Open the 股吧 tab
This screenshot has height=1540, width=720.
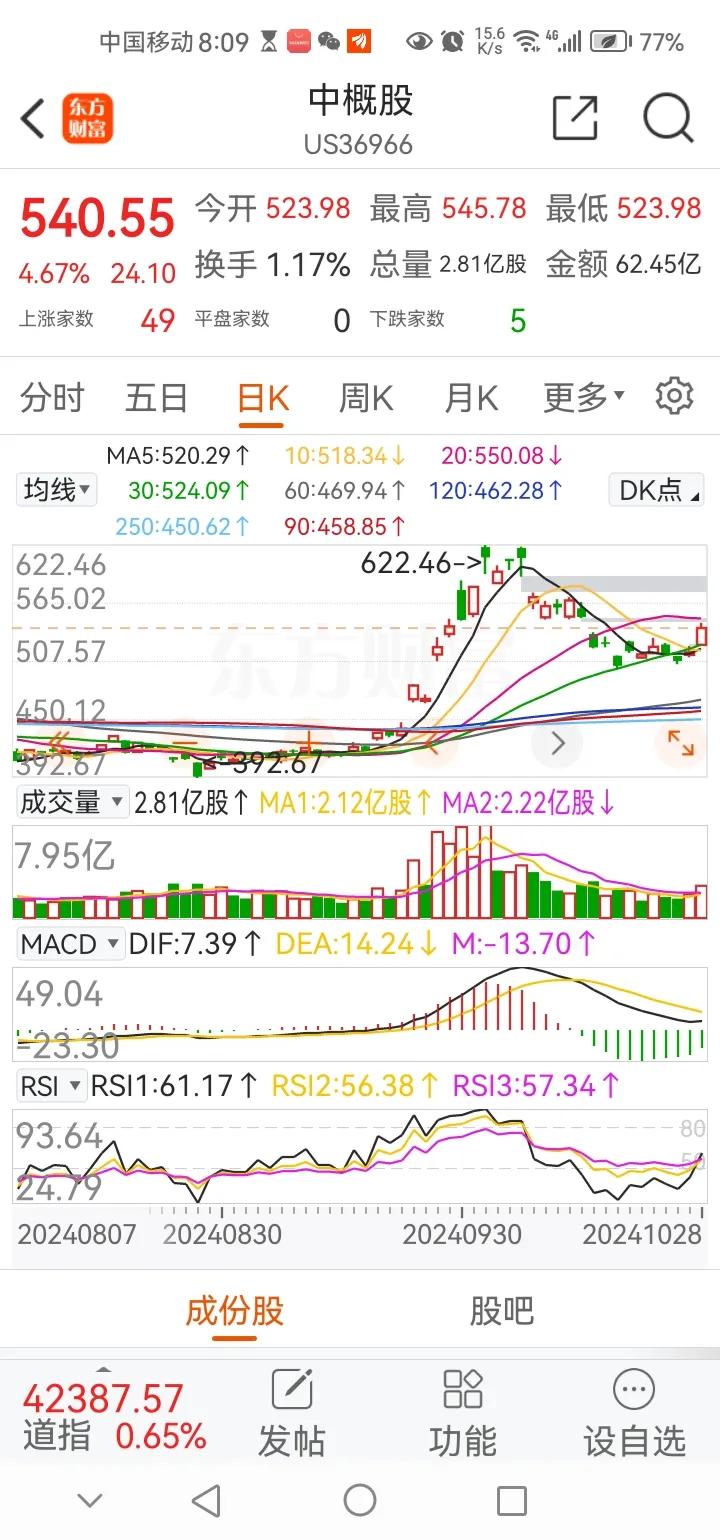[x=502, y=1310]
